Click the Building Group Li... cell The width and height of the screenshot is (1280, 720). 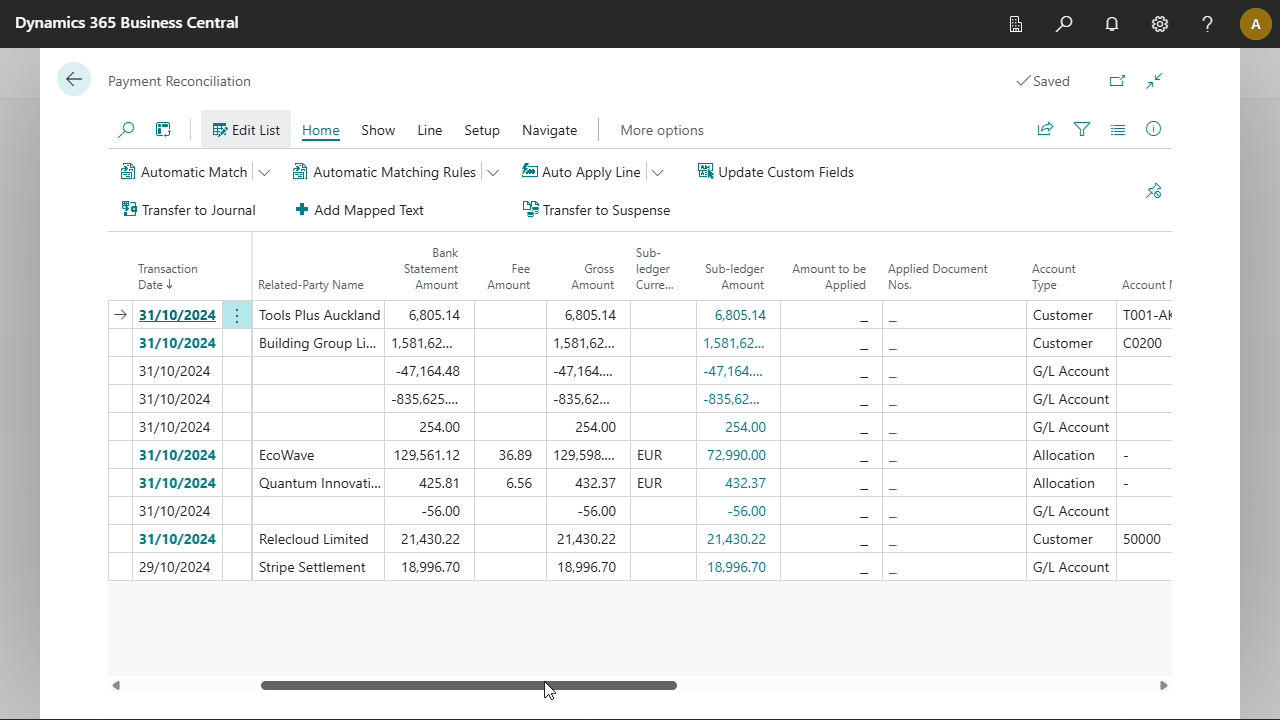click(x=318, y=343)
